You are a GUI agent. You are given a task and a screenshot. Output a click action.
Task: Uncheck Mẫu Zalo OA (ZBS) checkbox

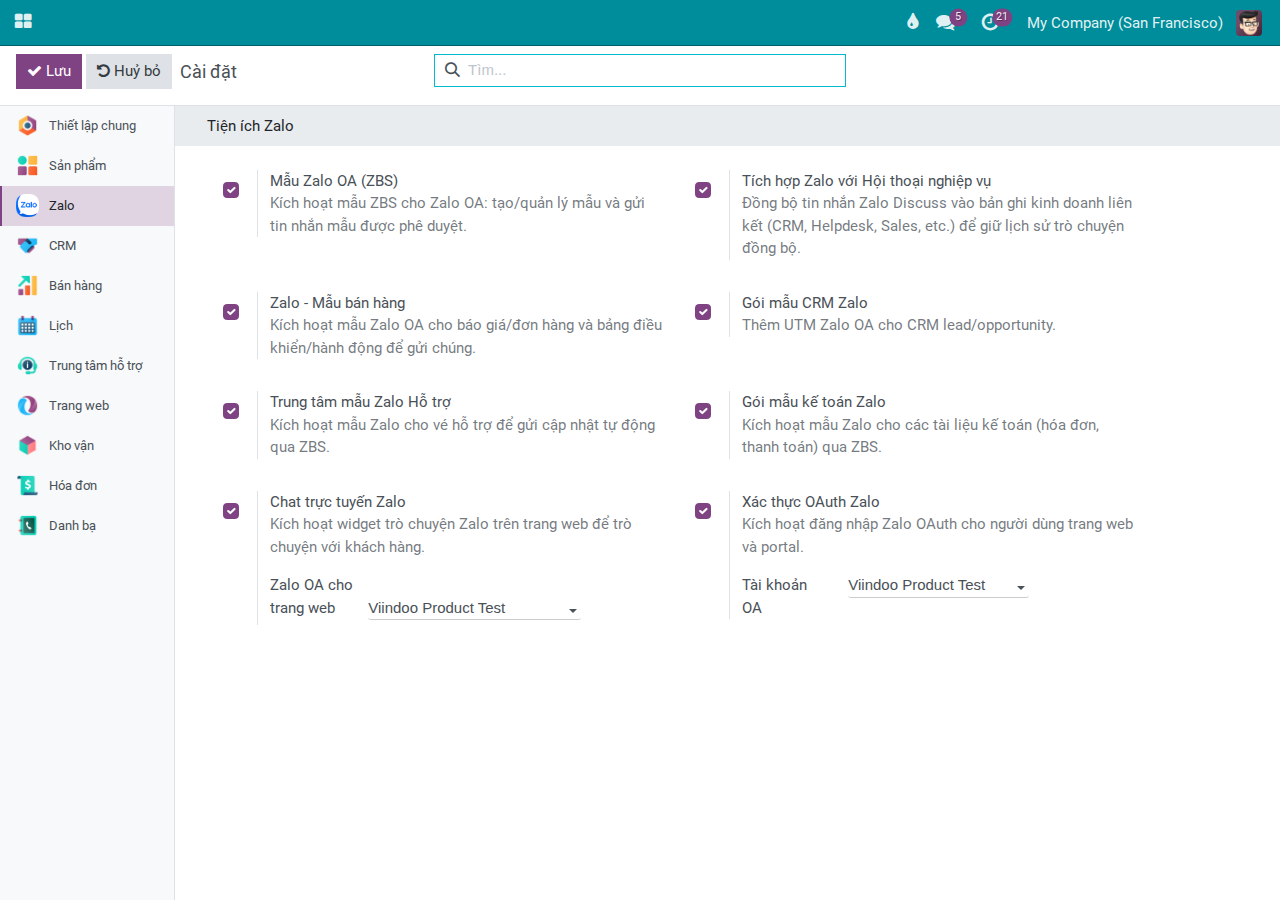(231, 190)
